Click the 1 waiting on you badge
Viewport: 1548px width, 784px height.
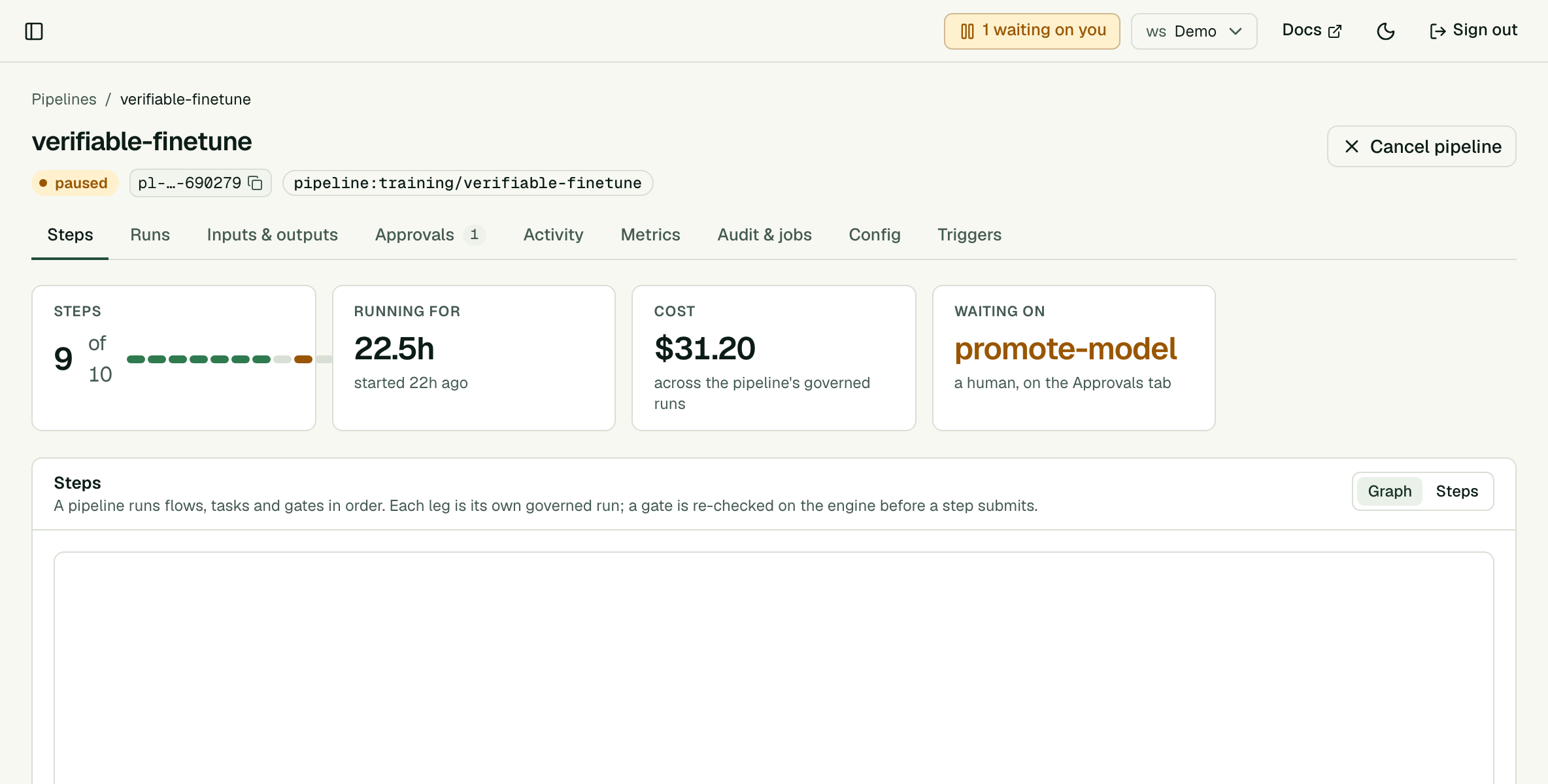click(x=1032, y=31)
